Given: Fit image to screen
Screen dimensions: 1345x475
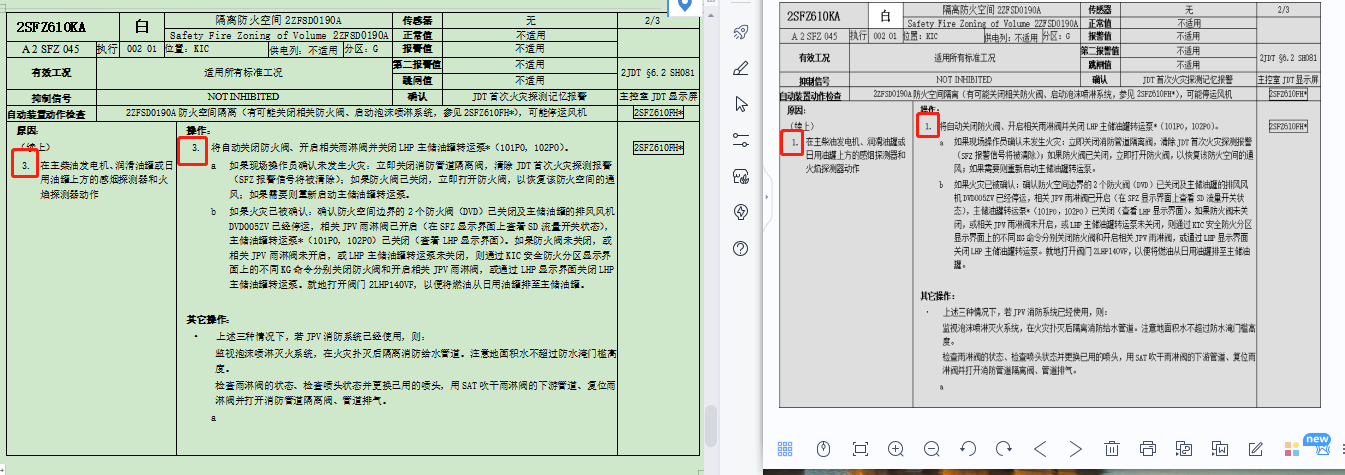Looking at the screenshot, I should 859,448.
